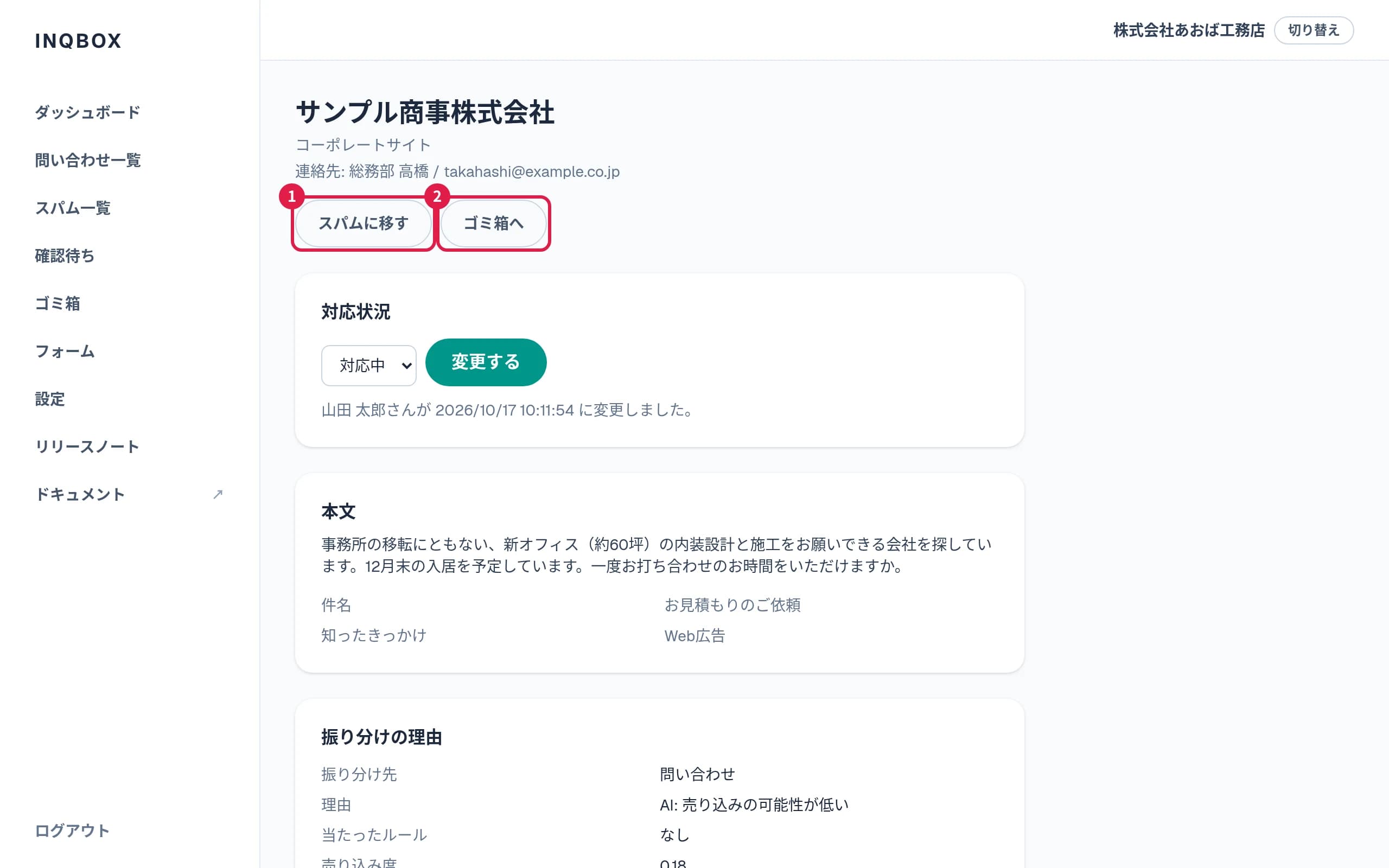The width and height of the screenshot is (1389, 868).
Task: Click the 理由 label
Action: coord(336,805)
